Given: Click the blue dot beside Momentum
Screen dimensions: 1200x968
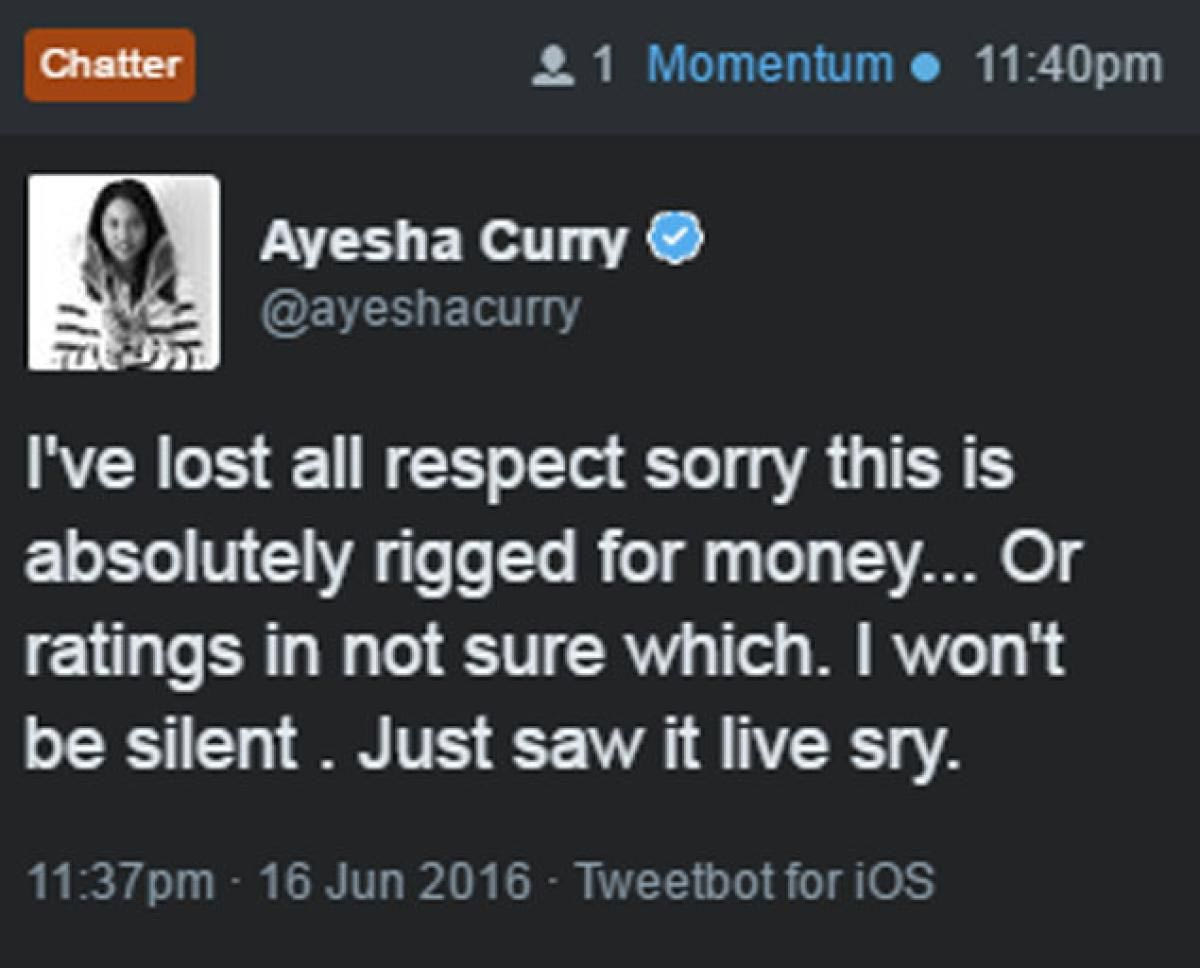Looking at the screenshot, I should pyautogui.click(x=928, y=68).
